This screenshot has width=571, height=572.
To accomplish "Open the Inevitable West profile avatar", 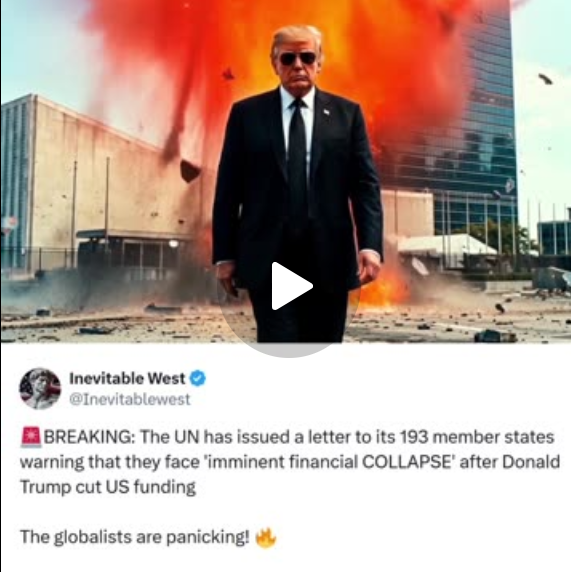I will coord(40,389).
